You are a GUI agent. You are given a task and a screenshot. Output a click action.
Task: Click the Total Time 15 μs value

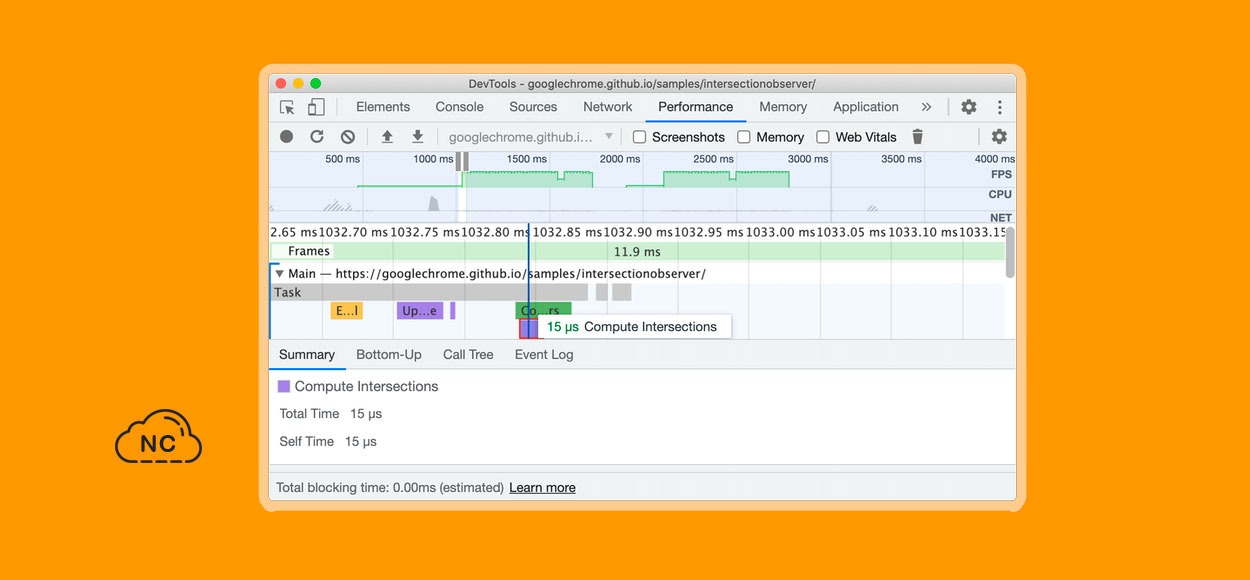pos(366,414)
